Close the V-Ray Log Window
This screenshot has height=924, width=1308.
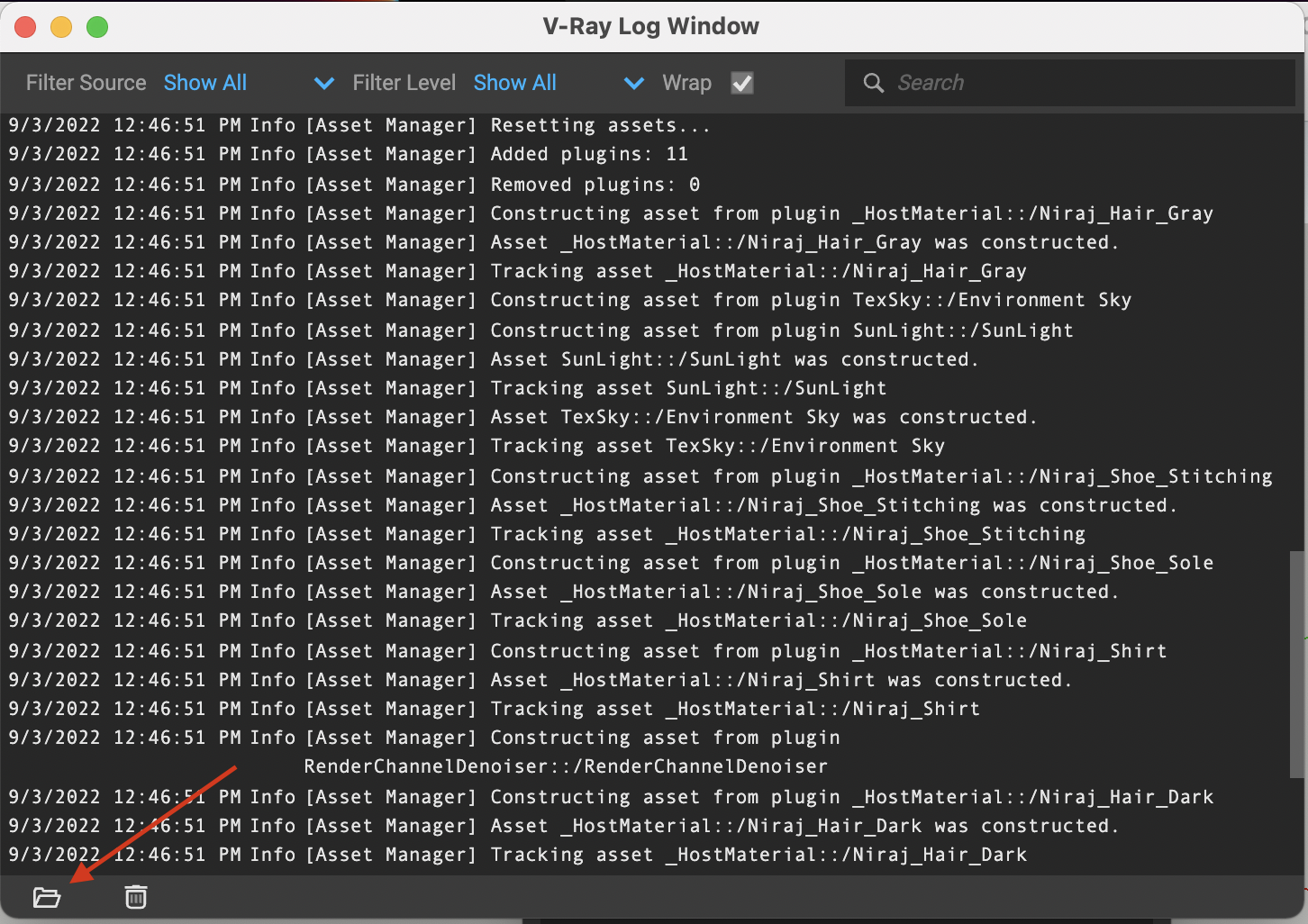point(25,27)
